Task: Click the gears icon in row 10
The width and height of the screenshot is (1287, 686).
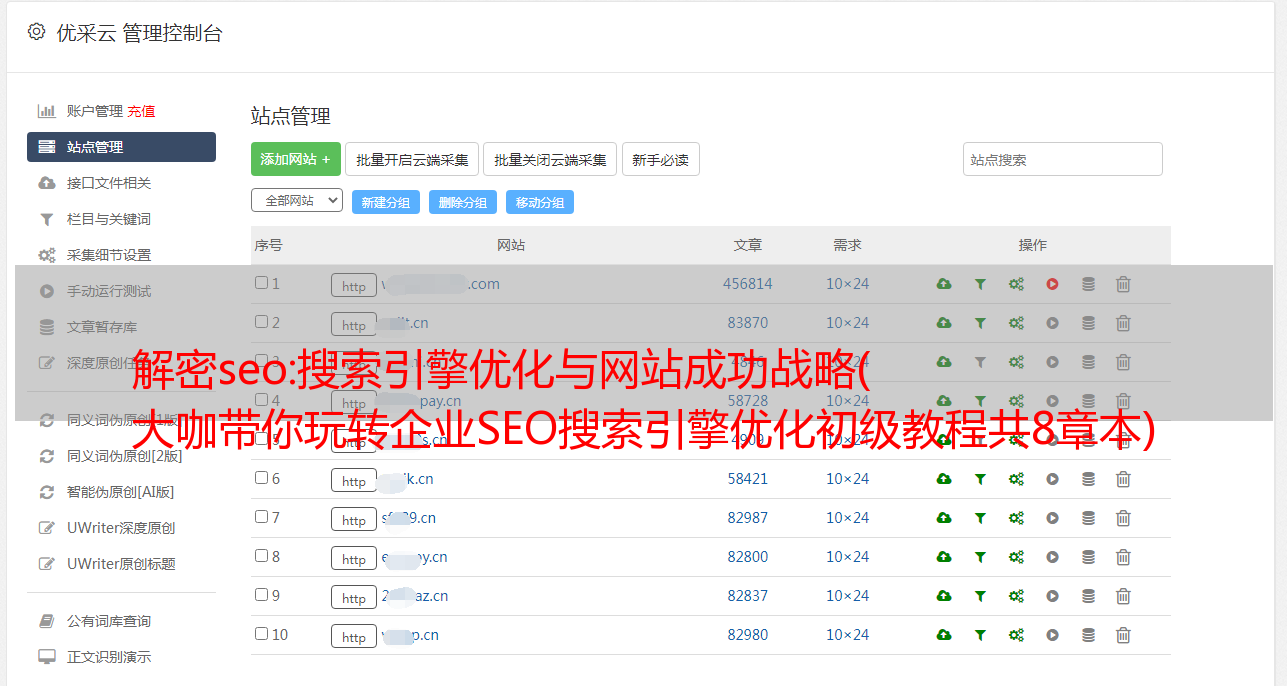Action: [x=1016, y=635]
